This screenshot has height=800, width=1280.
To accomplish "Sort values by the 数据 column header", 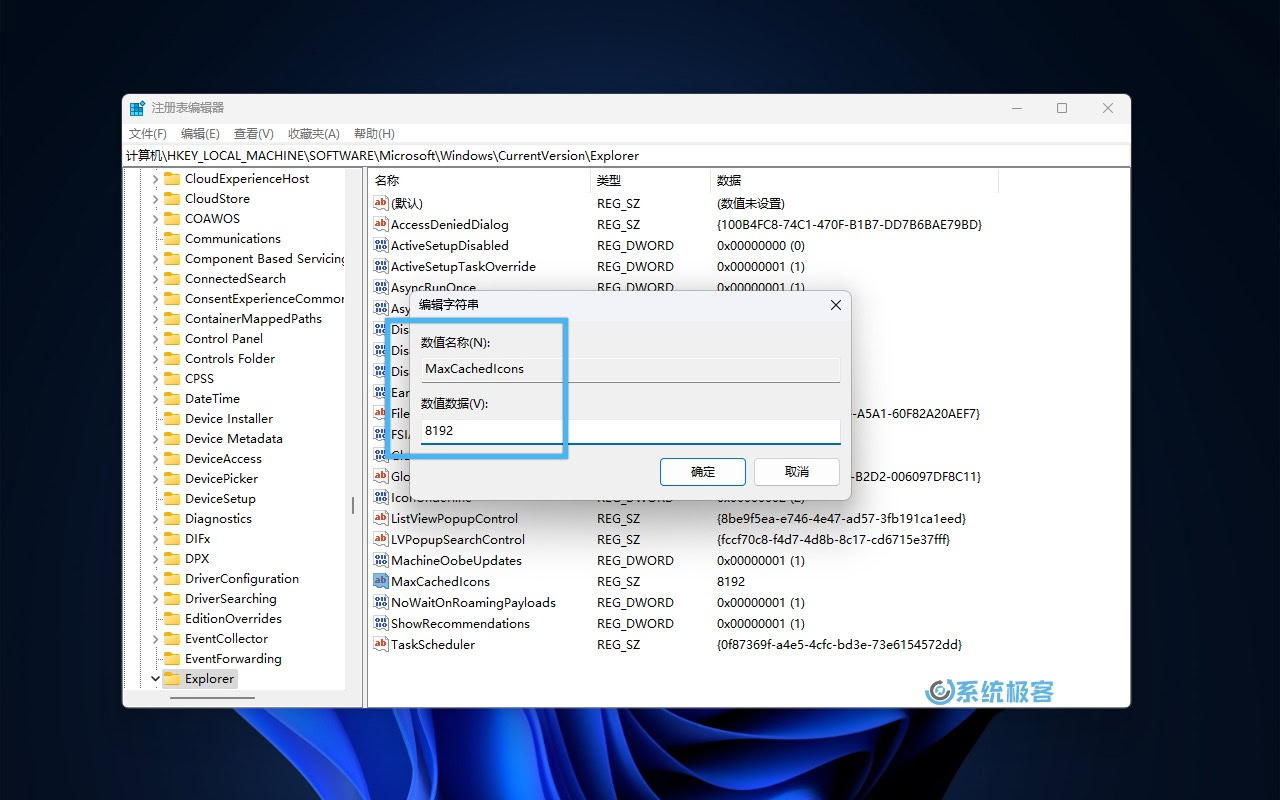I will coord(854,180).
